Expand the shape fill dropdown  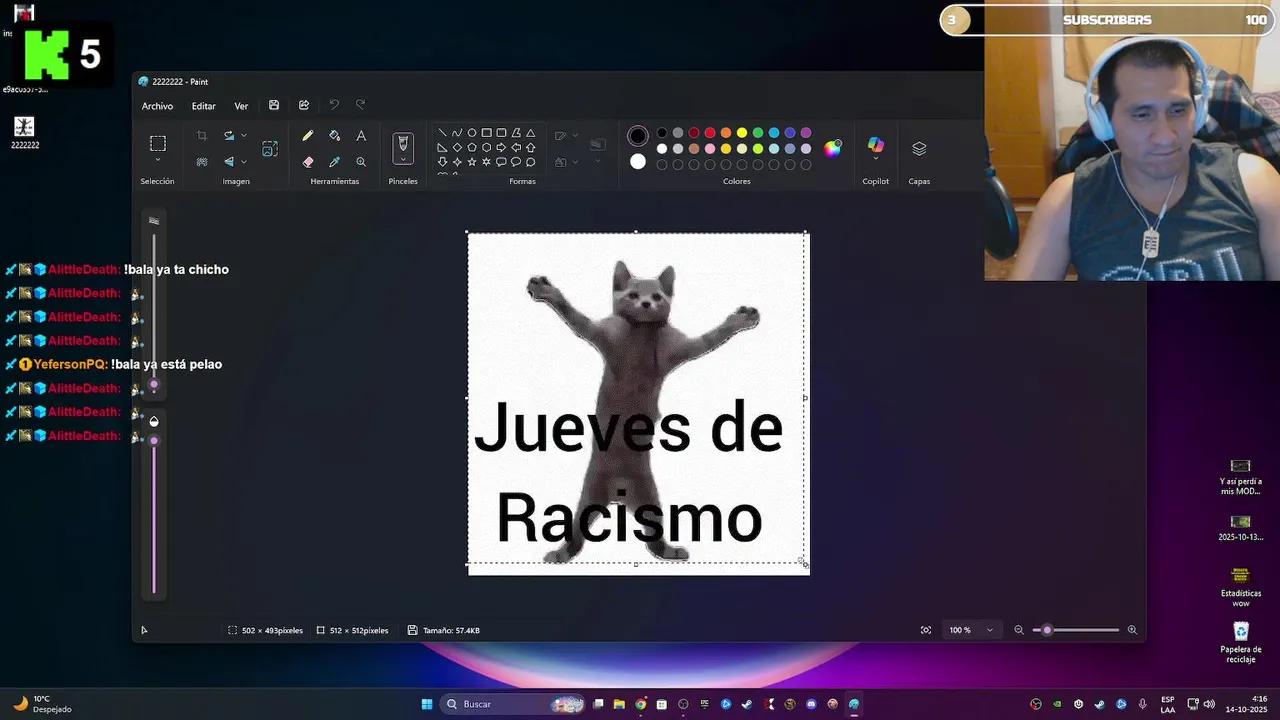click(575, 162)
